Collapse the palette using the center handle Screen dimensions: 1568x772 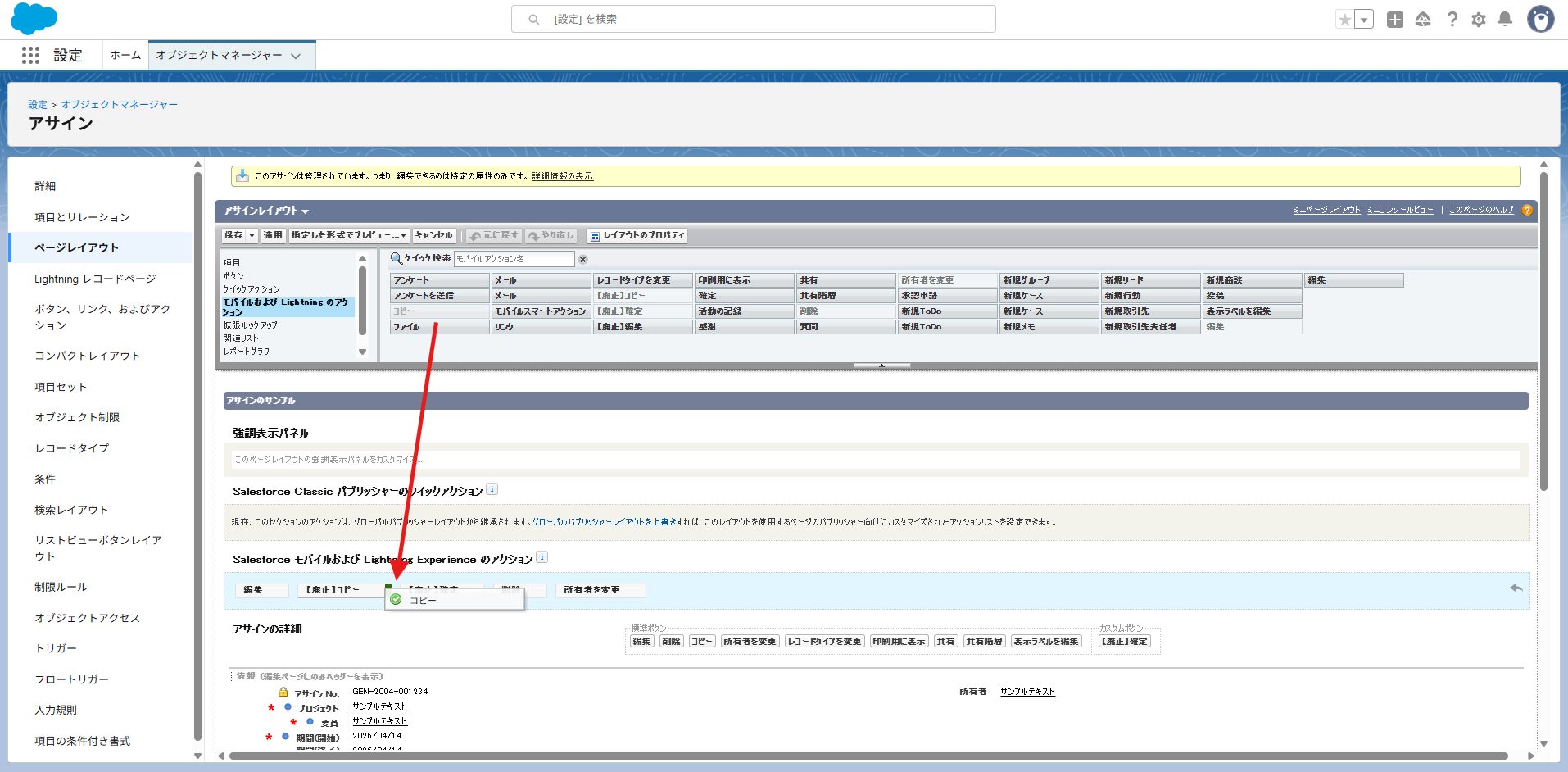coord(881,366)
